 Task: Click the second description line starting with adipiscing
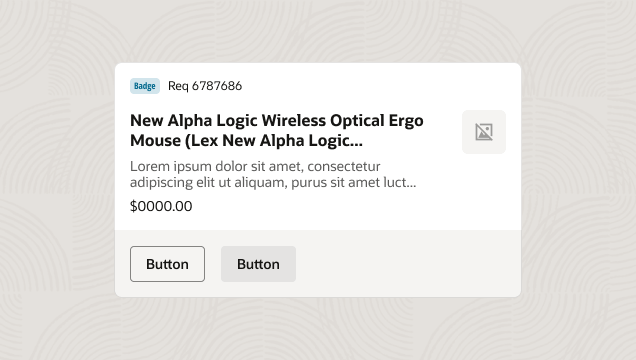[273, 182]
